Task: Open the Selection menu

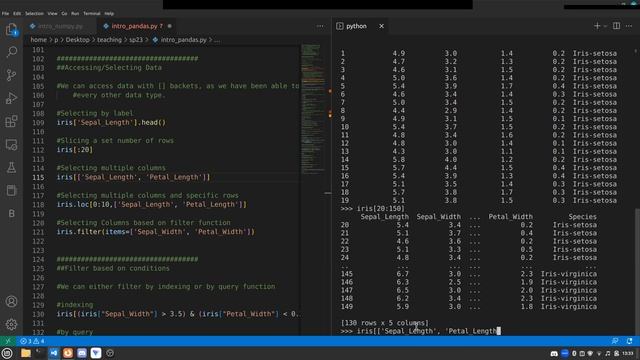Action: (x=34, y=13)
